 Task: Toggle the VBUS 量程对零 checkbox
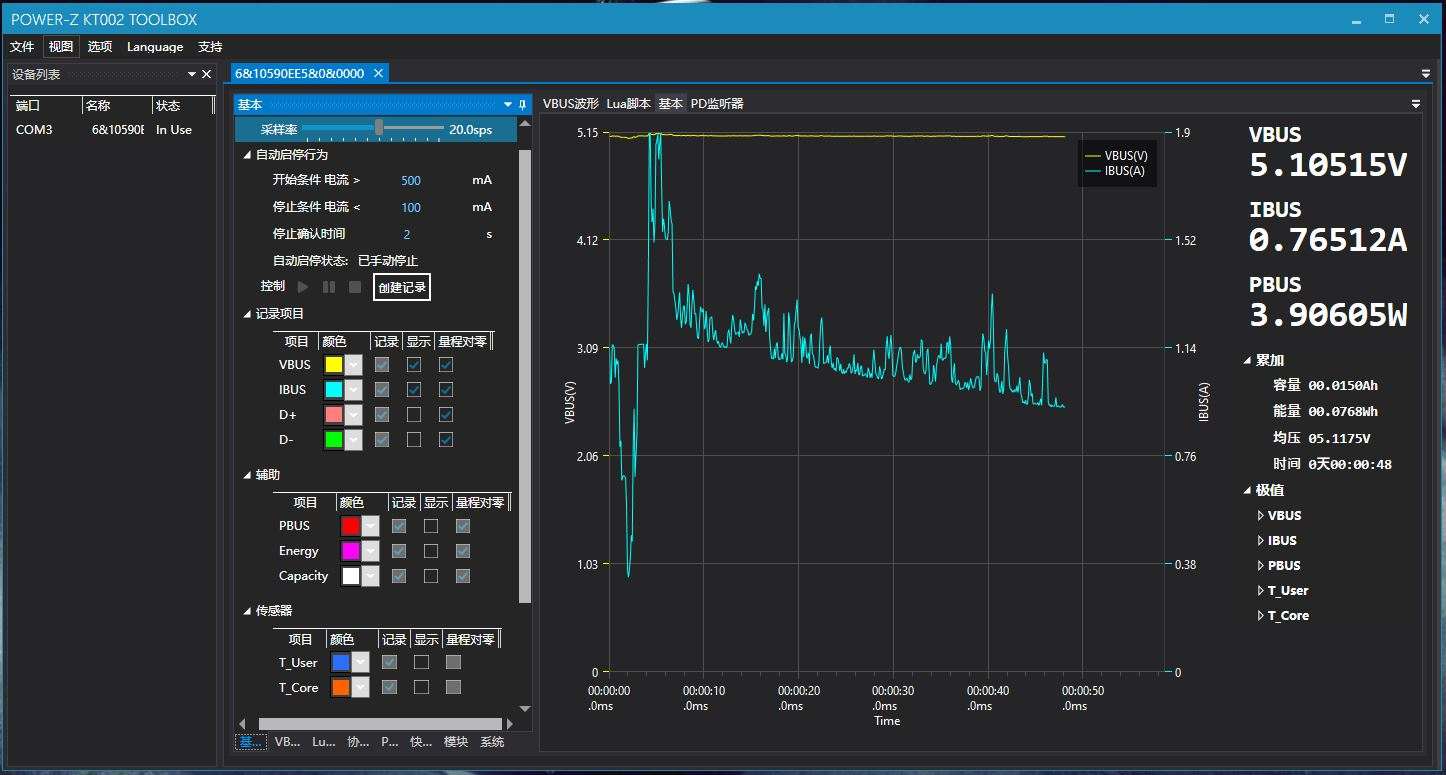446,365
